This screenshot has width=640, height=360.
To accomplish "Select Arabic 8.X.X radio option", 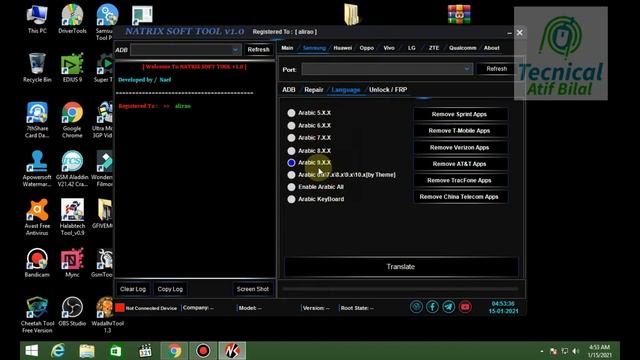I will (x=291, y=151).
